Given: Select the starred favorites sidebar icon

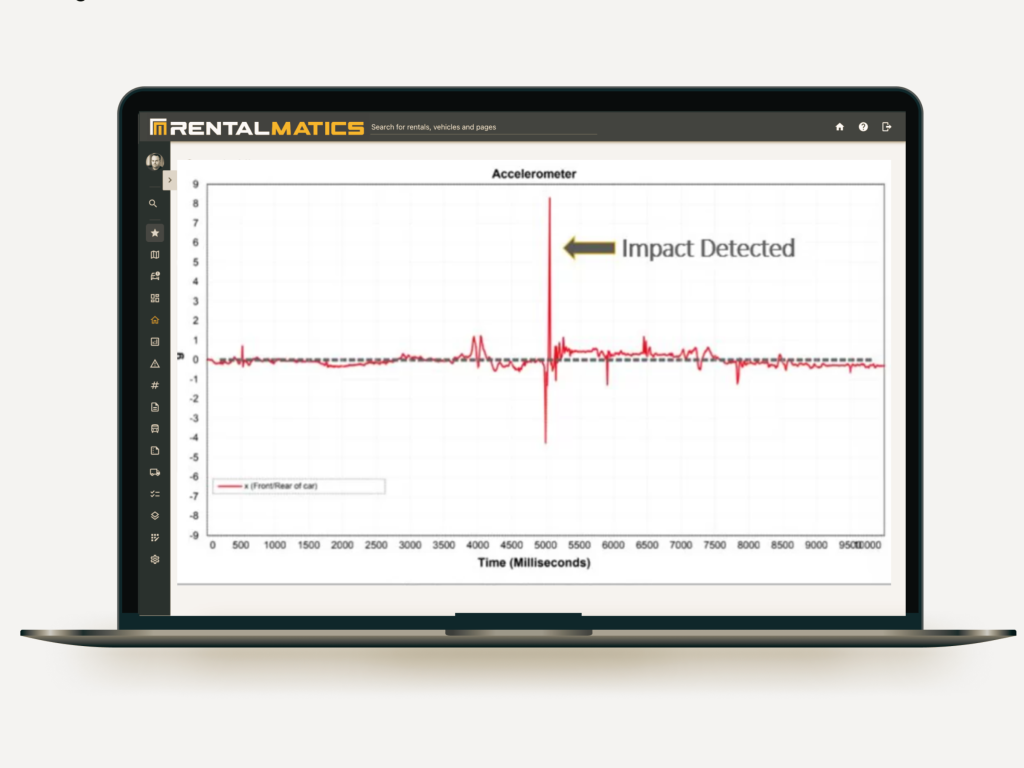Looking at the screenshot, I should click(x=153, y=231).
